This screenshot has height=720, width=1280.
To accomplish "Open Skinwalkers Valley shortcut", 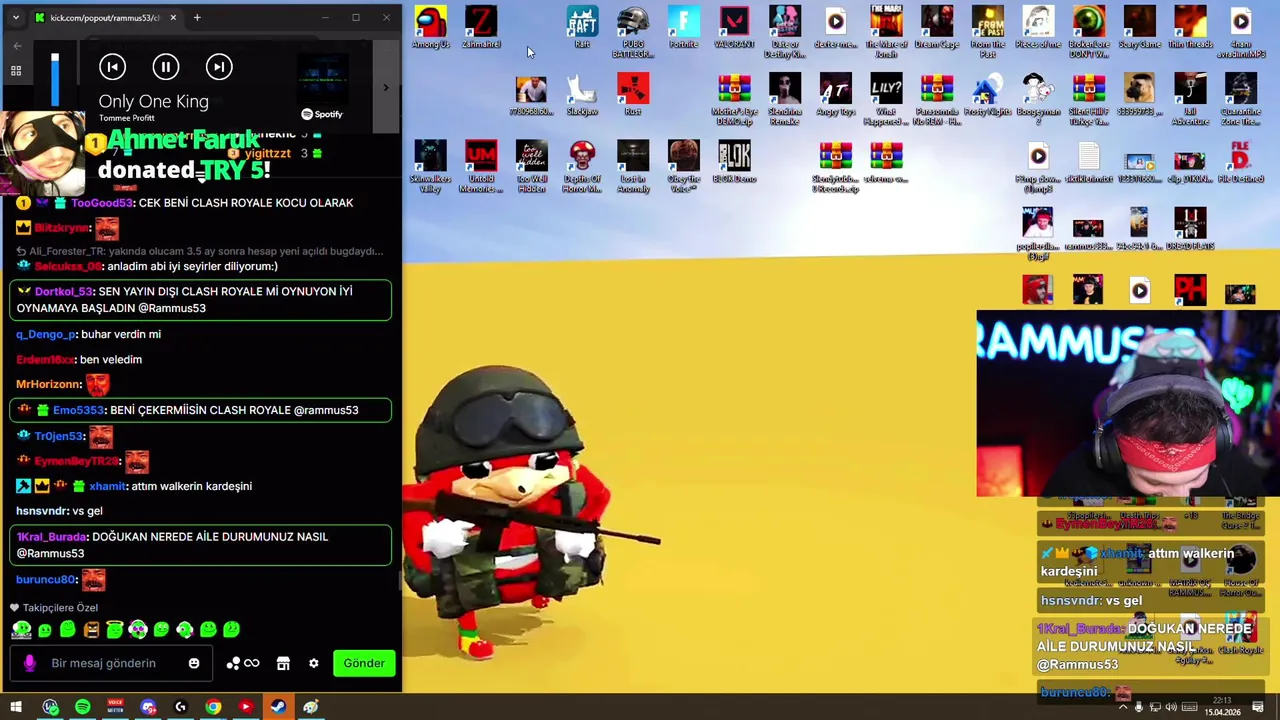I will (430, 166).
